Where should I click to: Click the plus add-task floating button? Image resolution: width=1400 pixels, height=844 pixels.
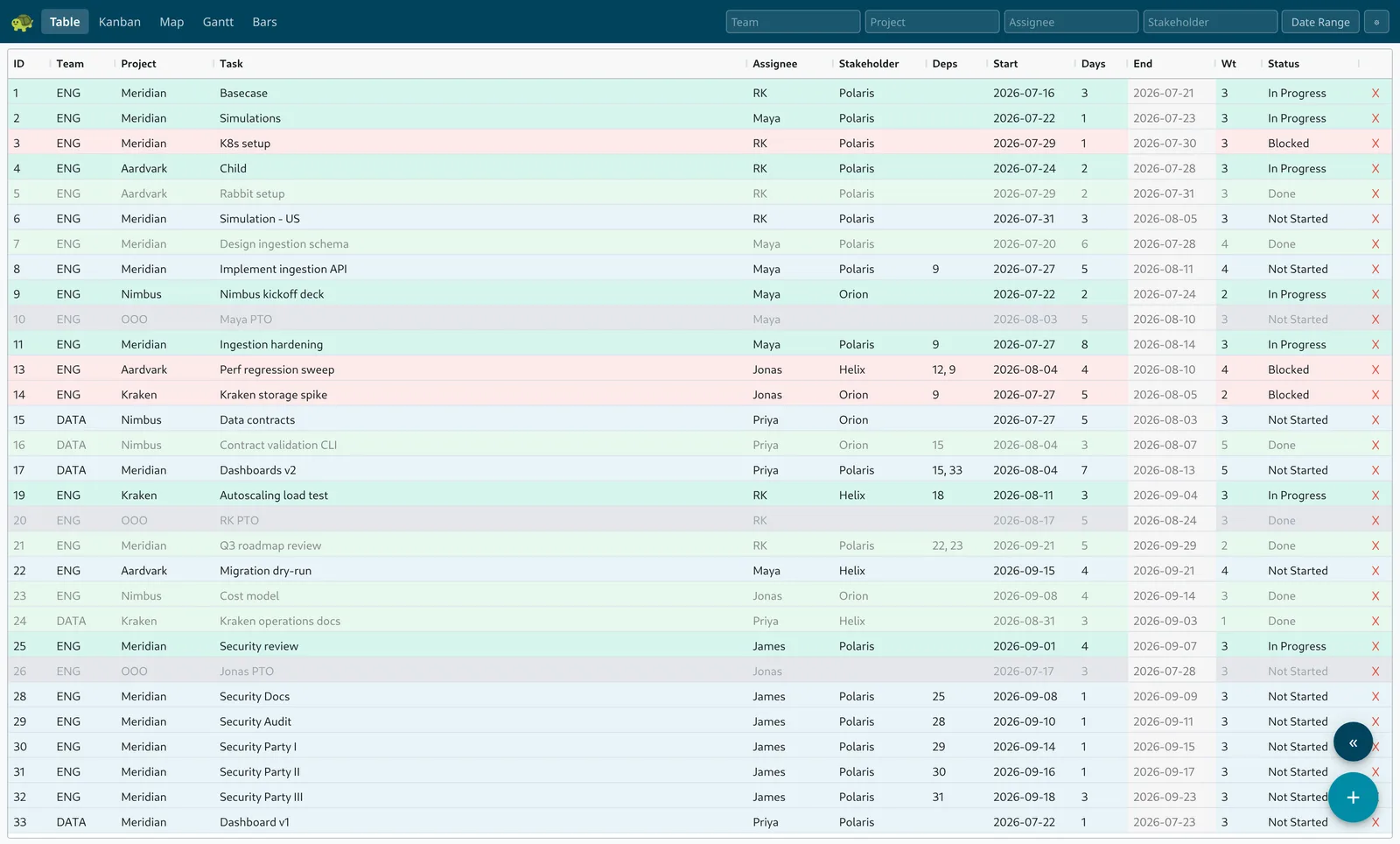click(x=1353, y=798)
